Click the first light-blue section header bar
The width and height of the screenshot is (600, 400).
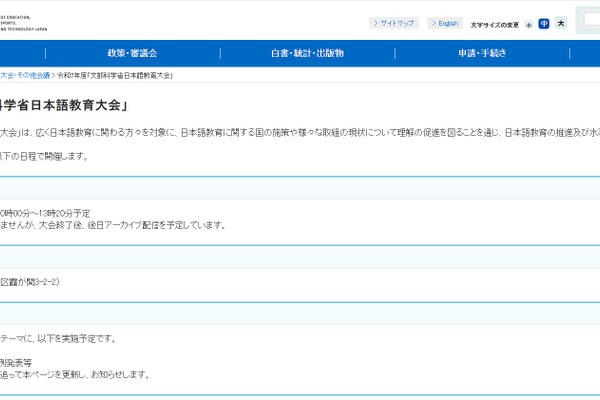[x=300, y=187]
